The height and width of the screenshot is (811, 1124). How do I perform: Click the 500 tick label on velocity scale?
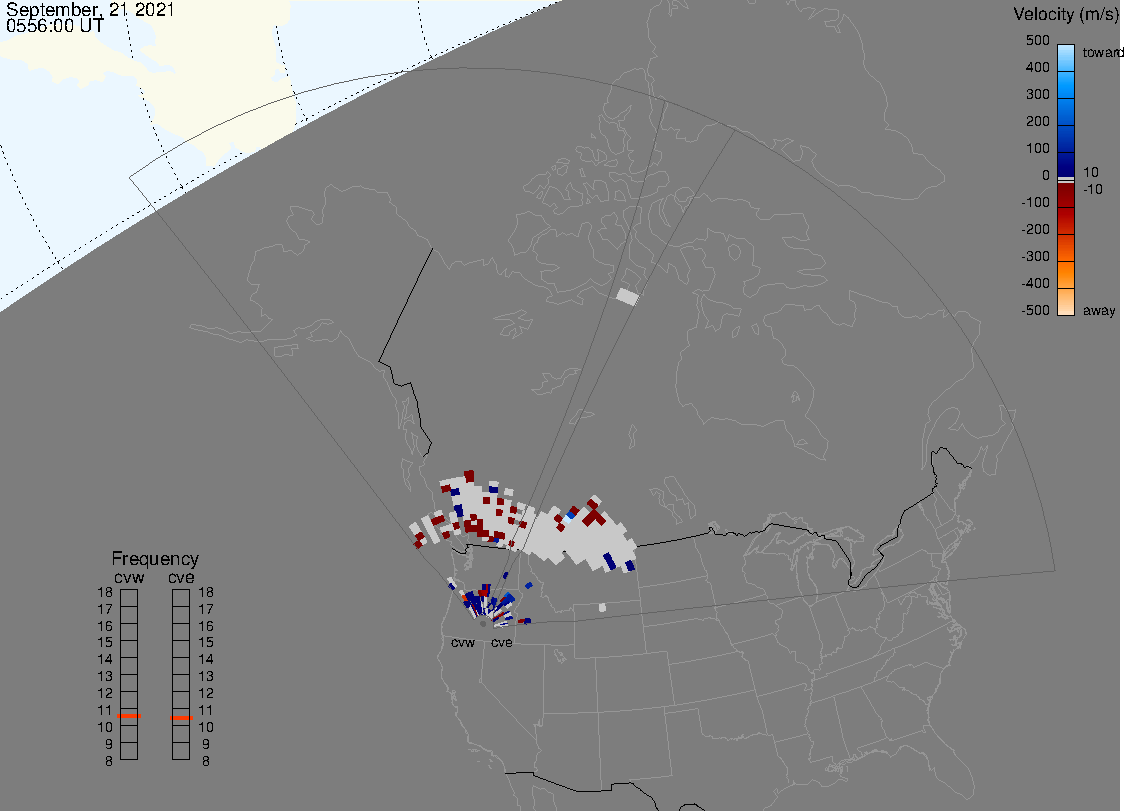[x=1037, y=41]
